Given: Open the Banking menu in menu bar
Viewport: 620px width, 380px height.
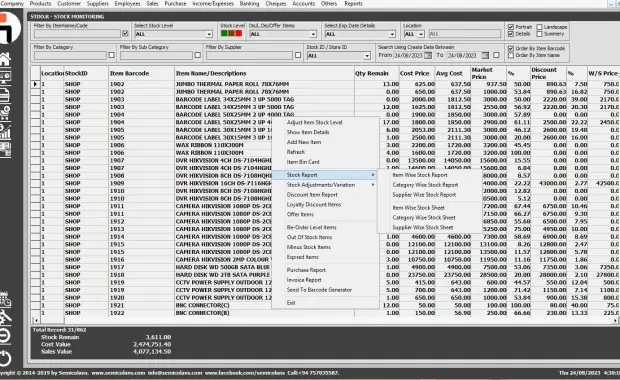Looking at the screenshot, I should pyautogui.click(x=250, y=4).
